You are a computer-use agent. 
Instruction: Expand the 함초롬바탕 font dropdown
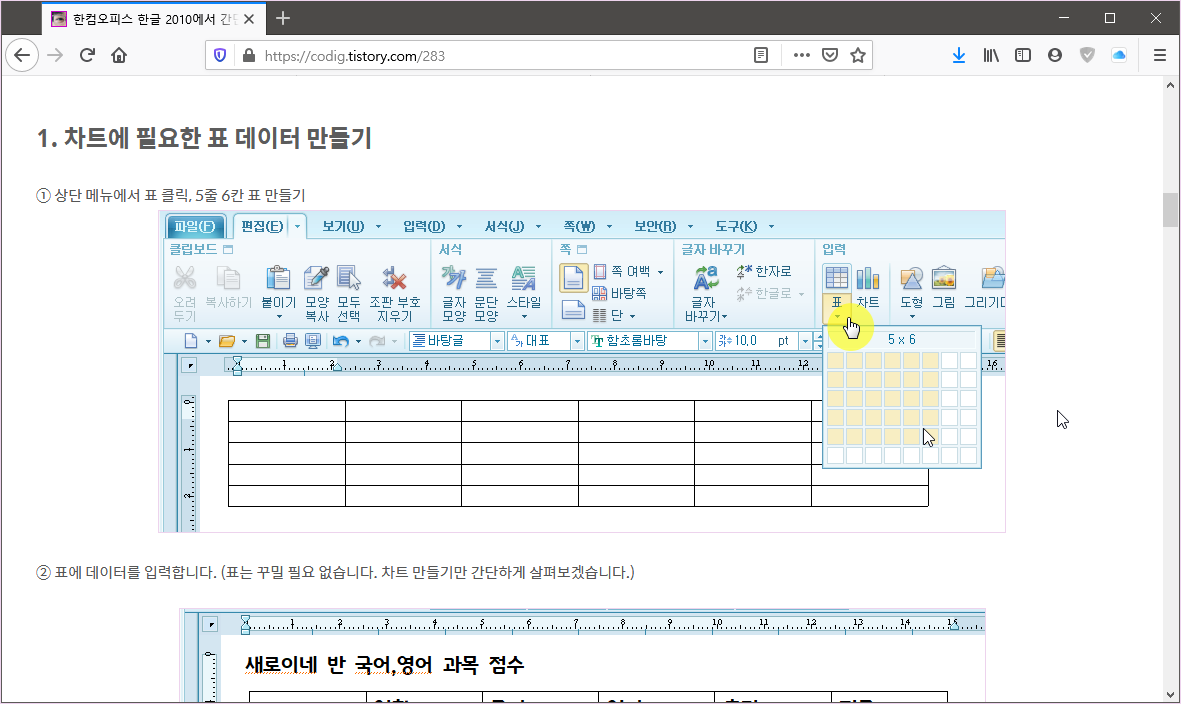point(705,341)
